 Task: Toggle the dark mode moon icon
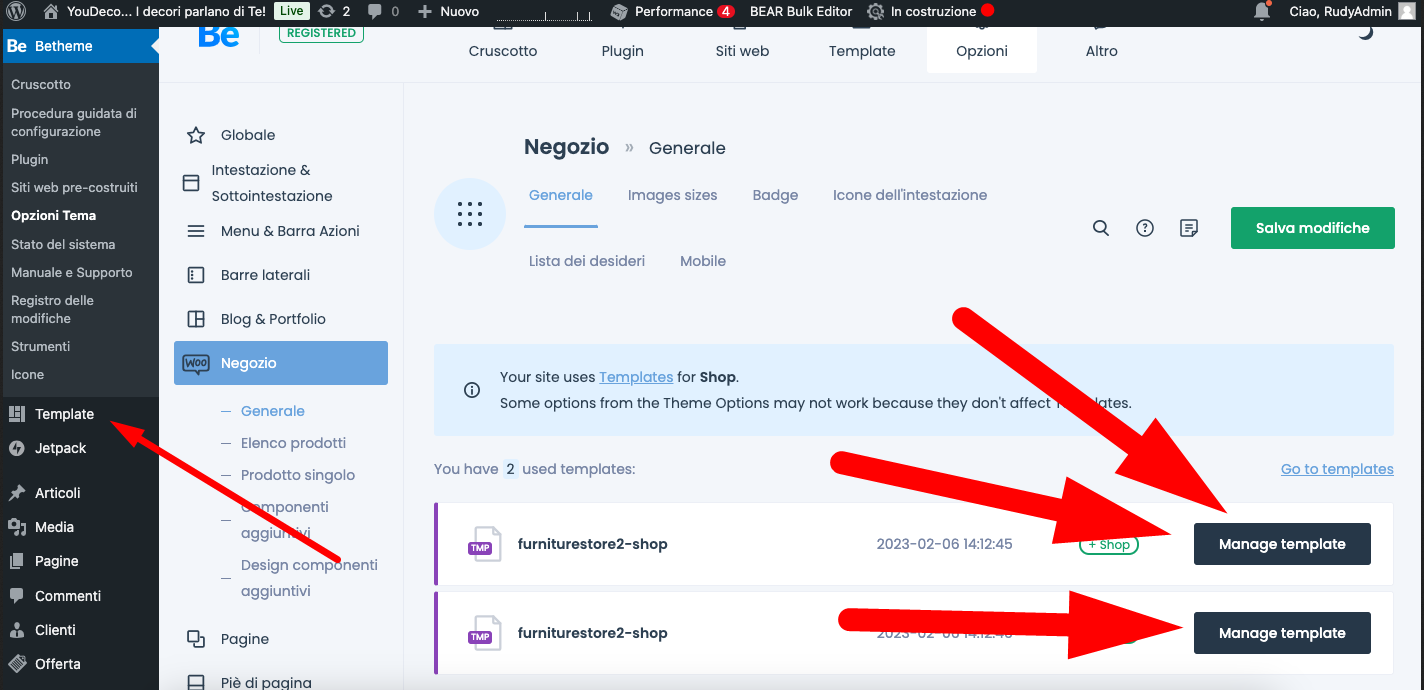1365,32
